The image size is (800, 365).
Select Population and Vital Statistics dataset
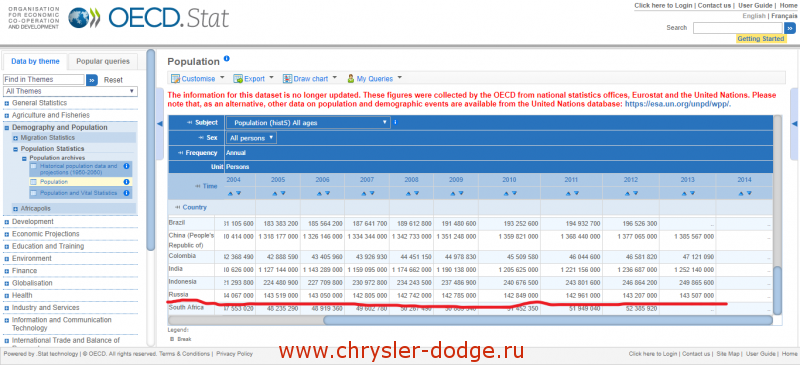click(x=79, y=193)
